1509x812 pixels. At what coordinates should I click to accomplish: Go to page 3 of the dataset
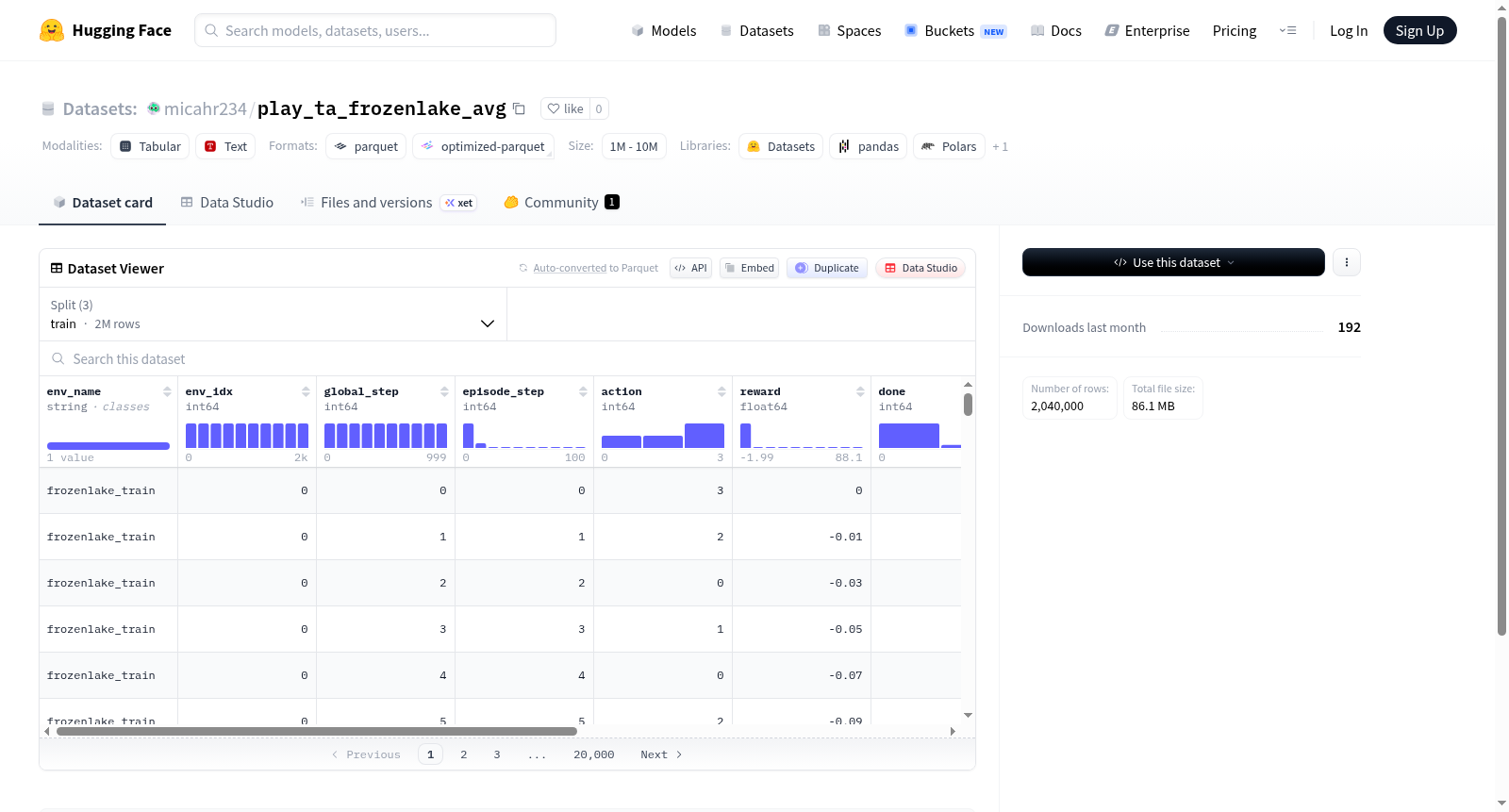497,754
